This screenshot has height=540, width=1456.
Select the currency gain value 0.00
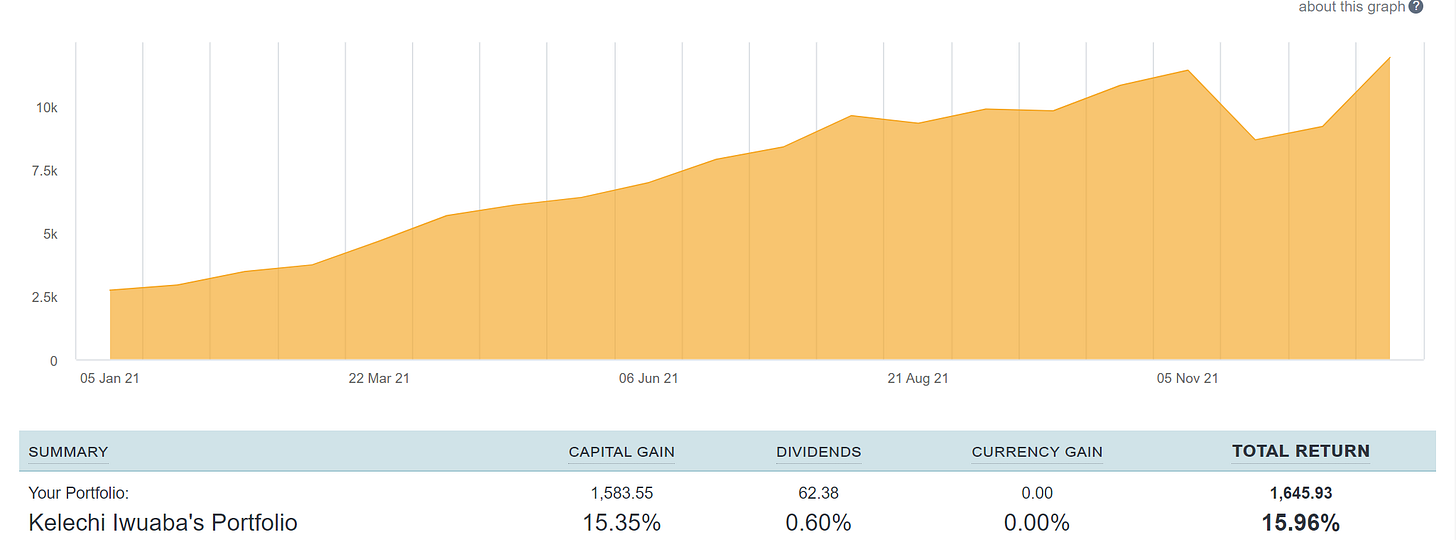coord(1037,493)
